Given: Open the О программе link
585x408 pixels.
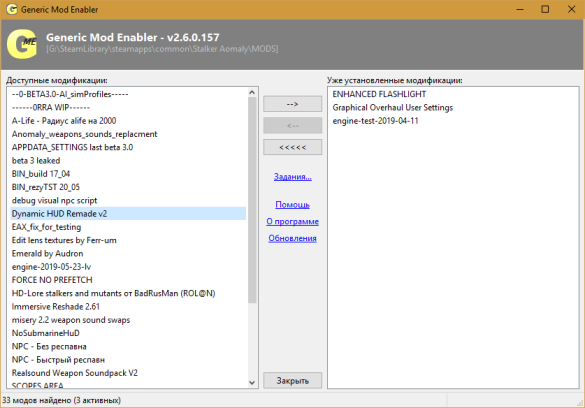Looking at the screenshot, I should 292,222.
